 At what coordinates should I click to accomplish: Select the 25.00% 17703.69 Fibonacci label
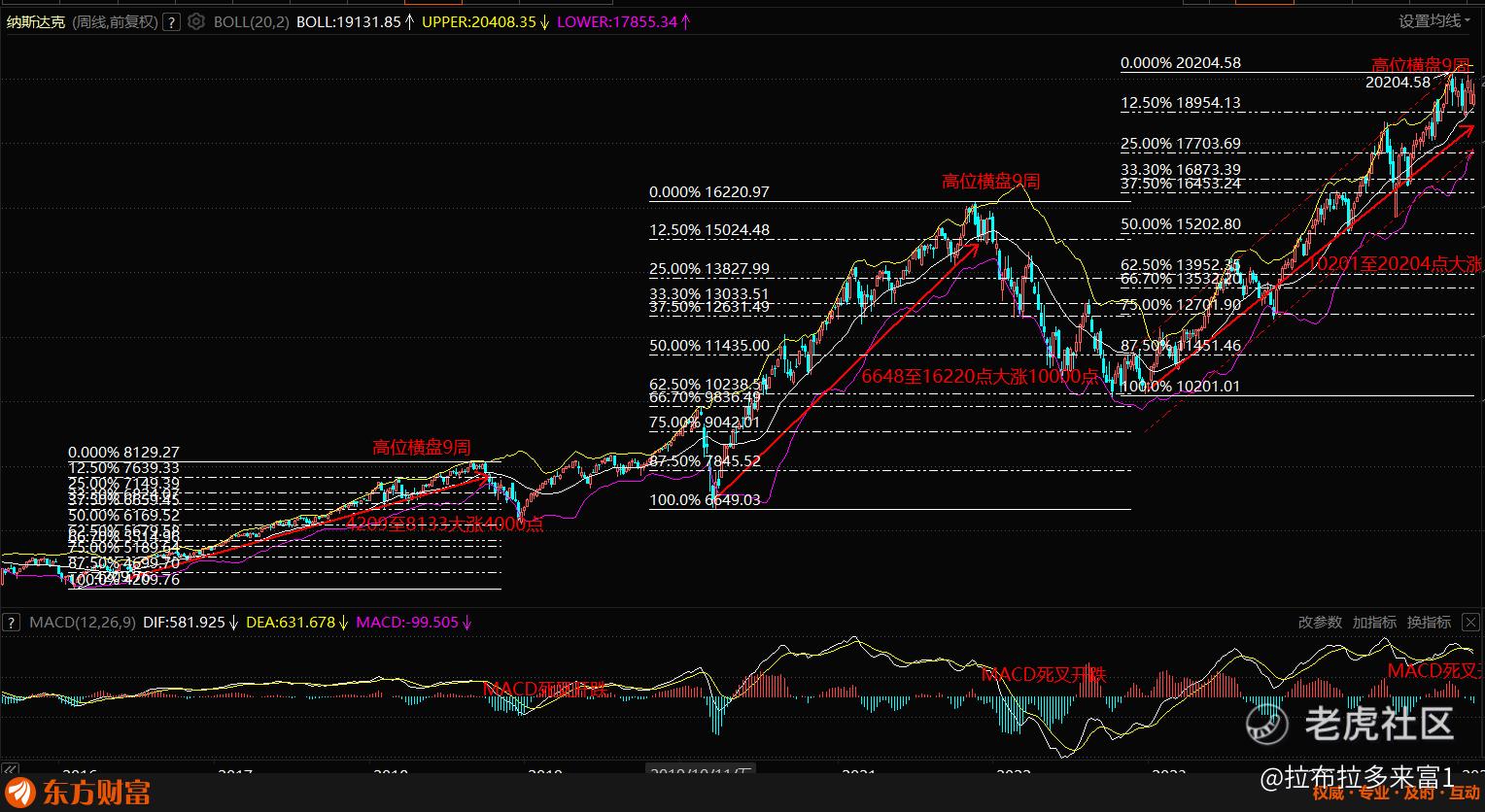[1181, 143]
